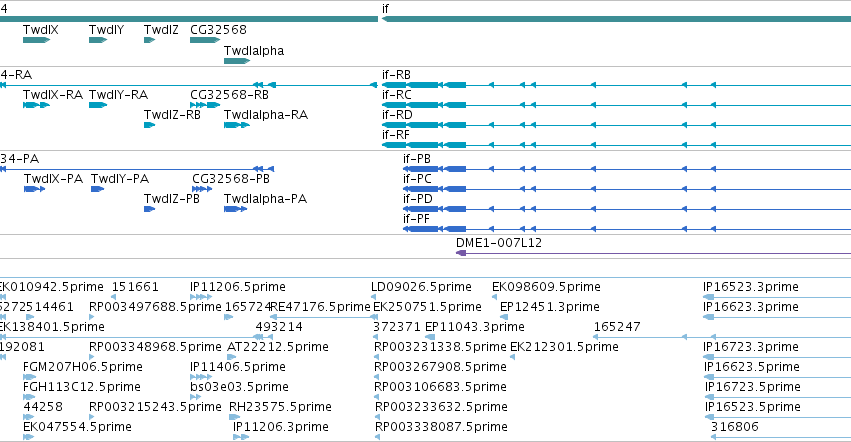
Task: Click the if-PF protein feature
Action: coord(627,229)
